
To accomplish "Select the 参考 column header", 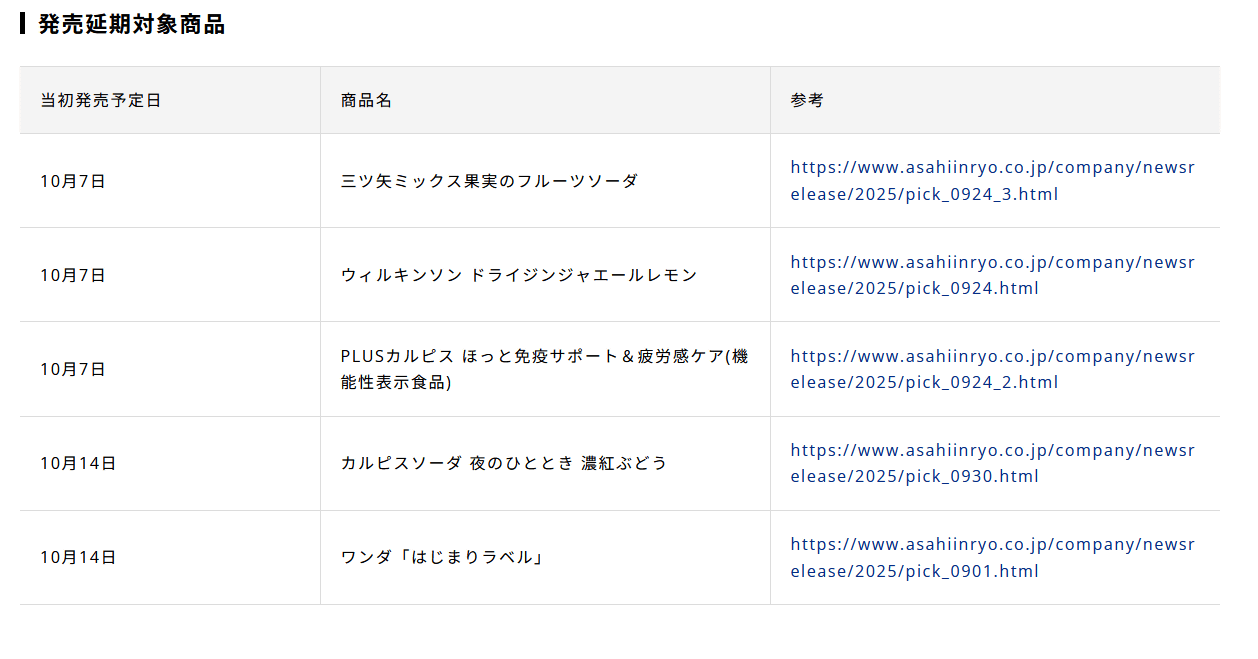I will (807, 100).
